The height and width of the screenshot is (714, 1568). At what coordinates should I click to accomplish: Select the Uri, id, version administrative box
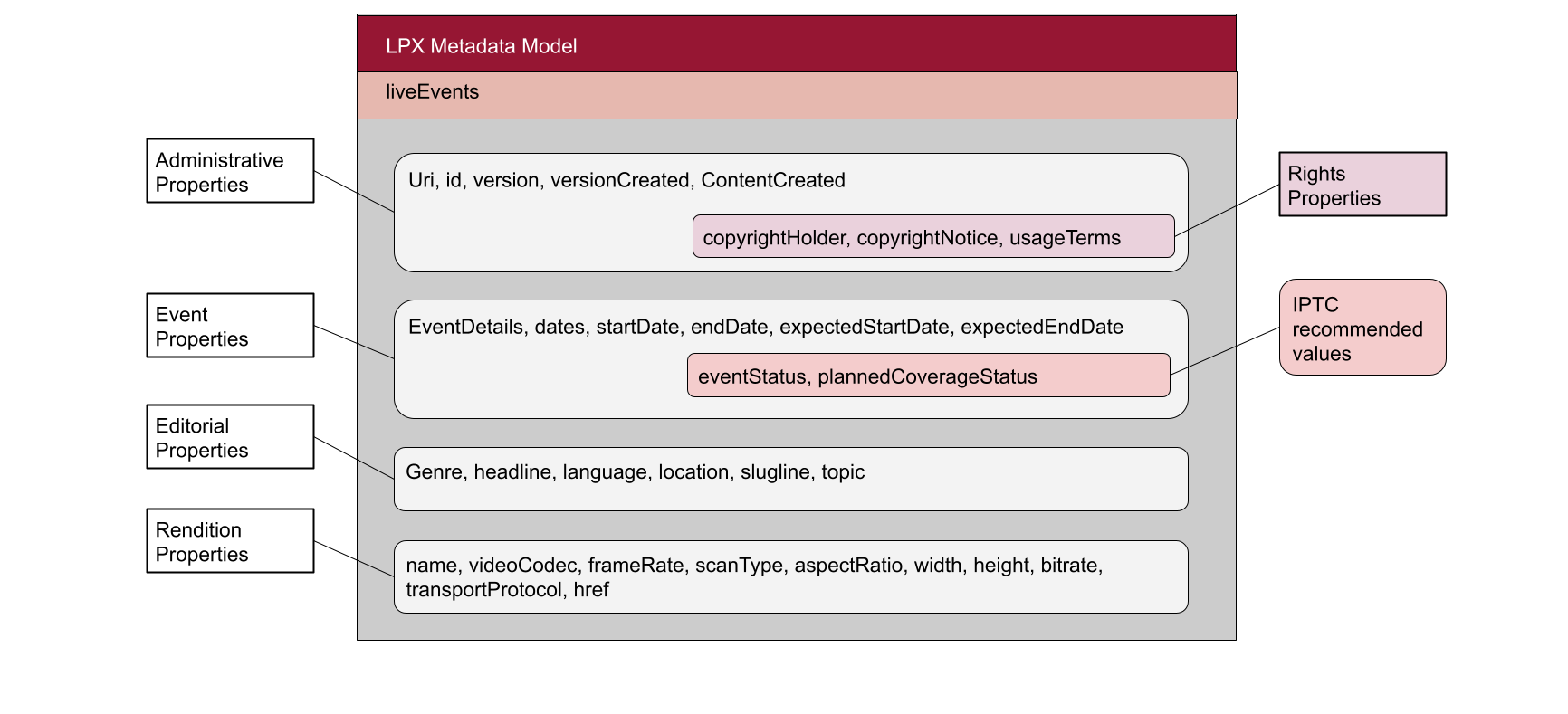pos(543,226)
